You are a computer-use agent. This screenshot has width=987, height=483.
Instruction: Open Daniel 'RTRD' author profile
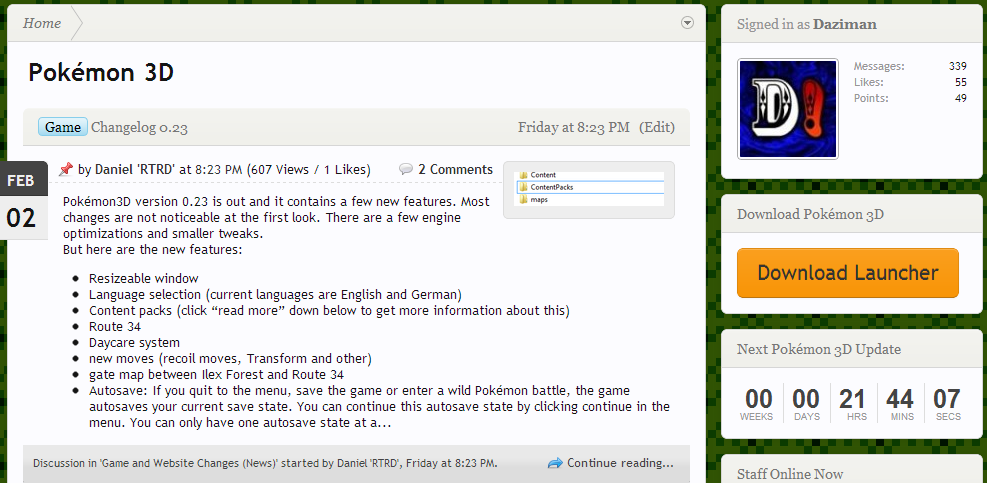click(x=135, y=169)
